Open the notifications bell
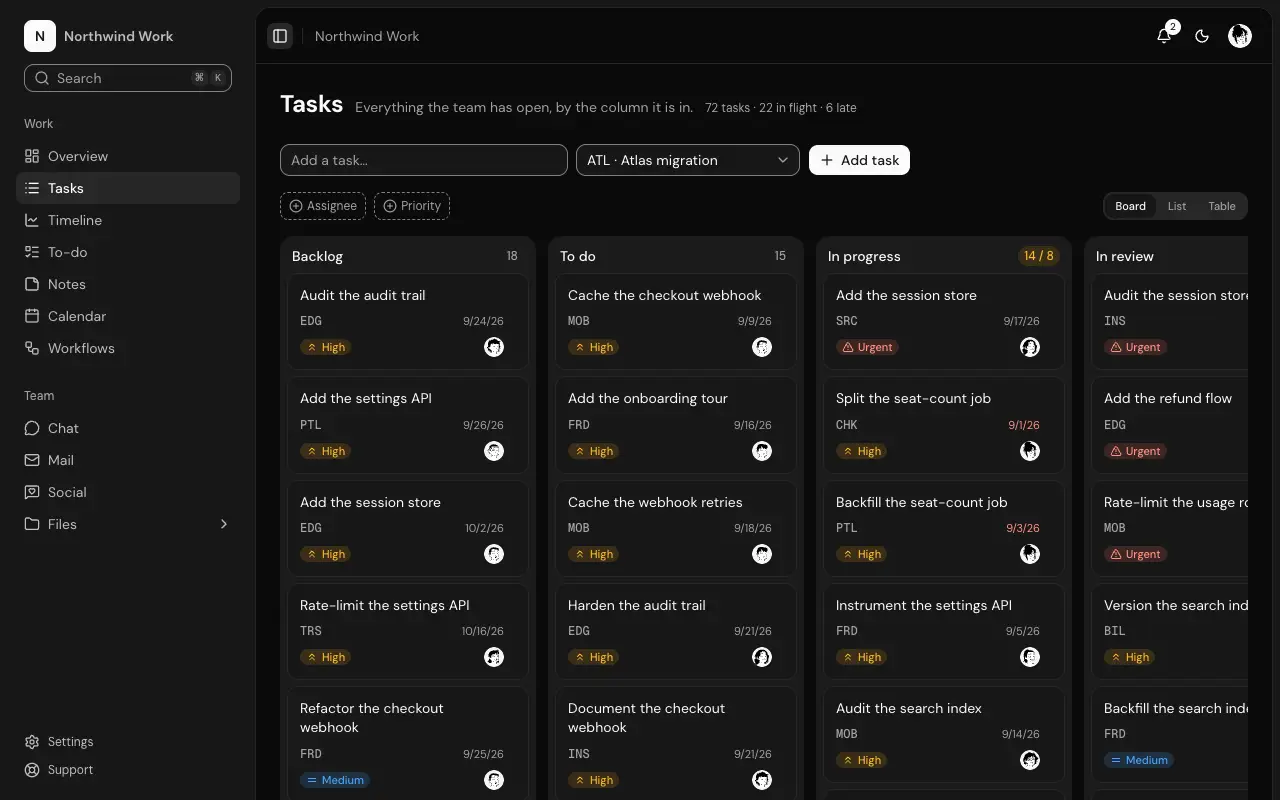Image resolution: width=1280 pixels, height=800 pixels. point(1164,36)
